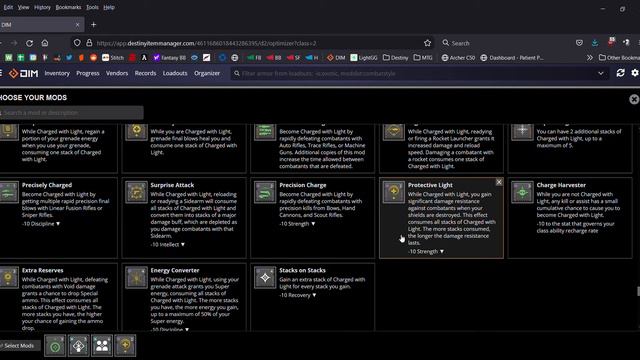Image resolution: width=640 pixels, height=360 pixels.
Task: Open the Tools menu
Action: pyautogui.click(x=92, y=7)
